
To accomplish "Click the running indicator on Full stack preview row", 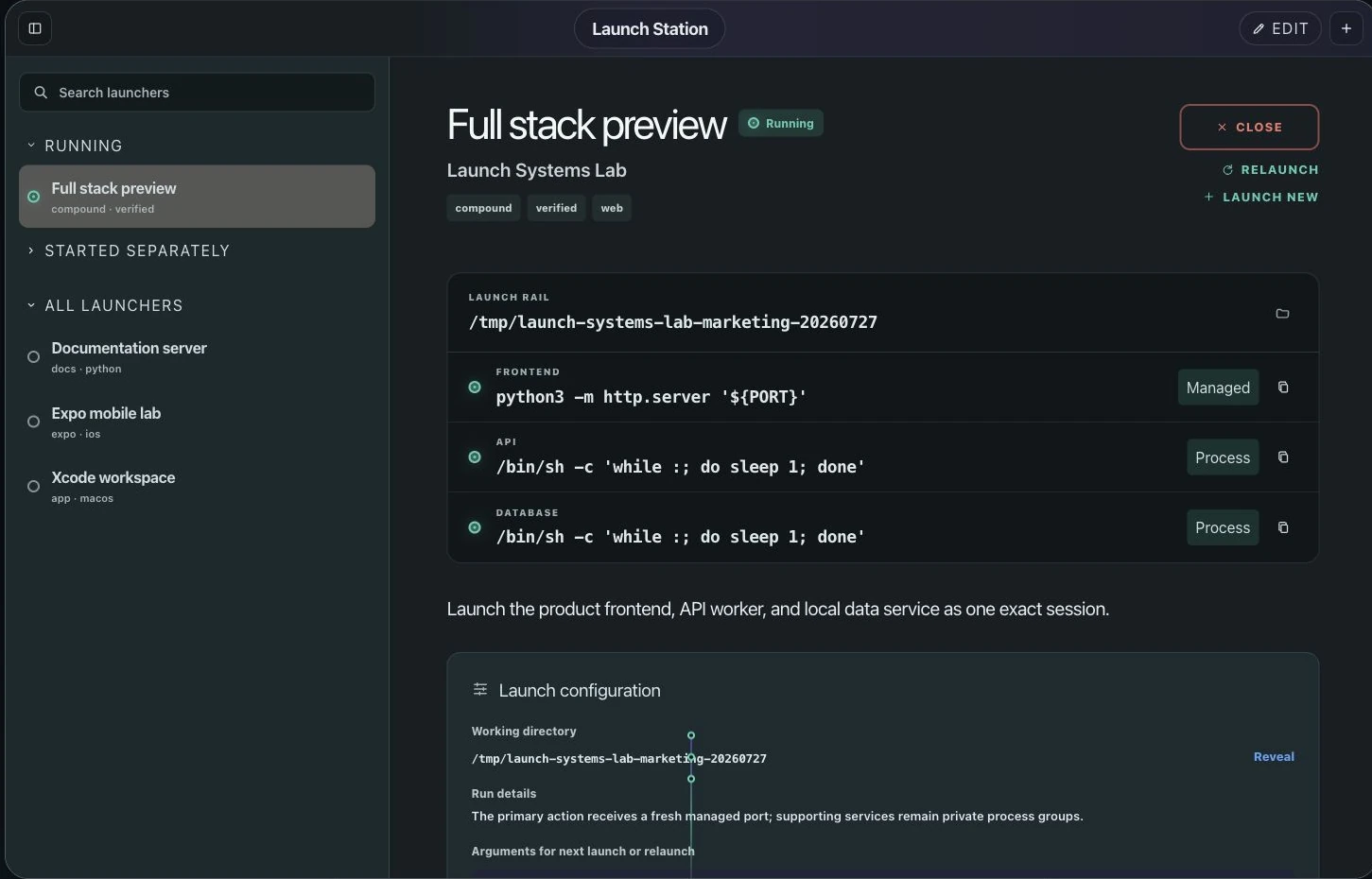I will [33, 197].
